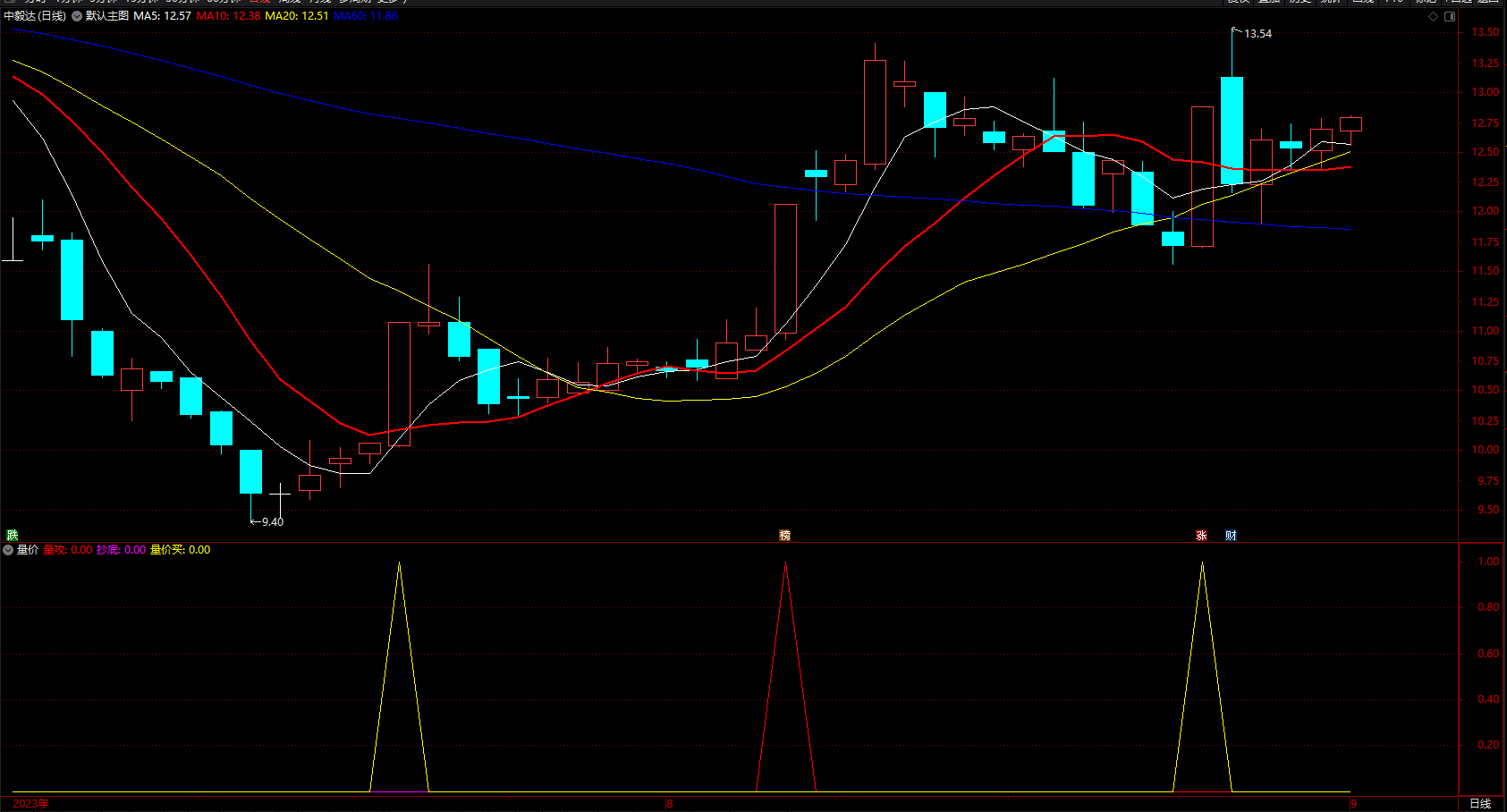Click the month 9 marker on the time axis

point(1354,804)
